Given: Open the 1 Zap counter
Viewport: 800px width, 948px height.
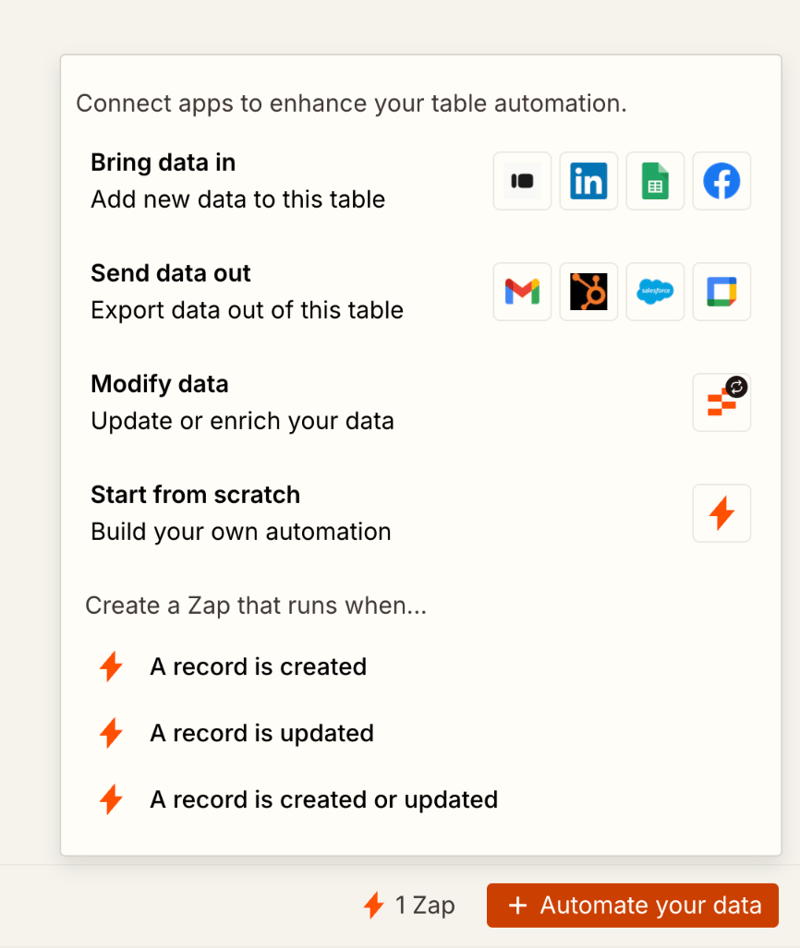Looking at the screenshot, I should [x=409, y=905].
